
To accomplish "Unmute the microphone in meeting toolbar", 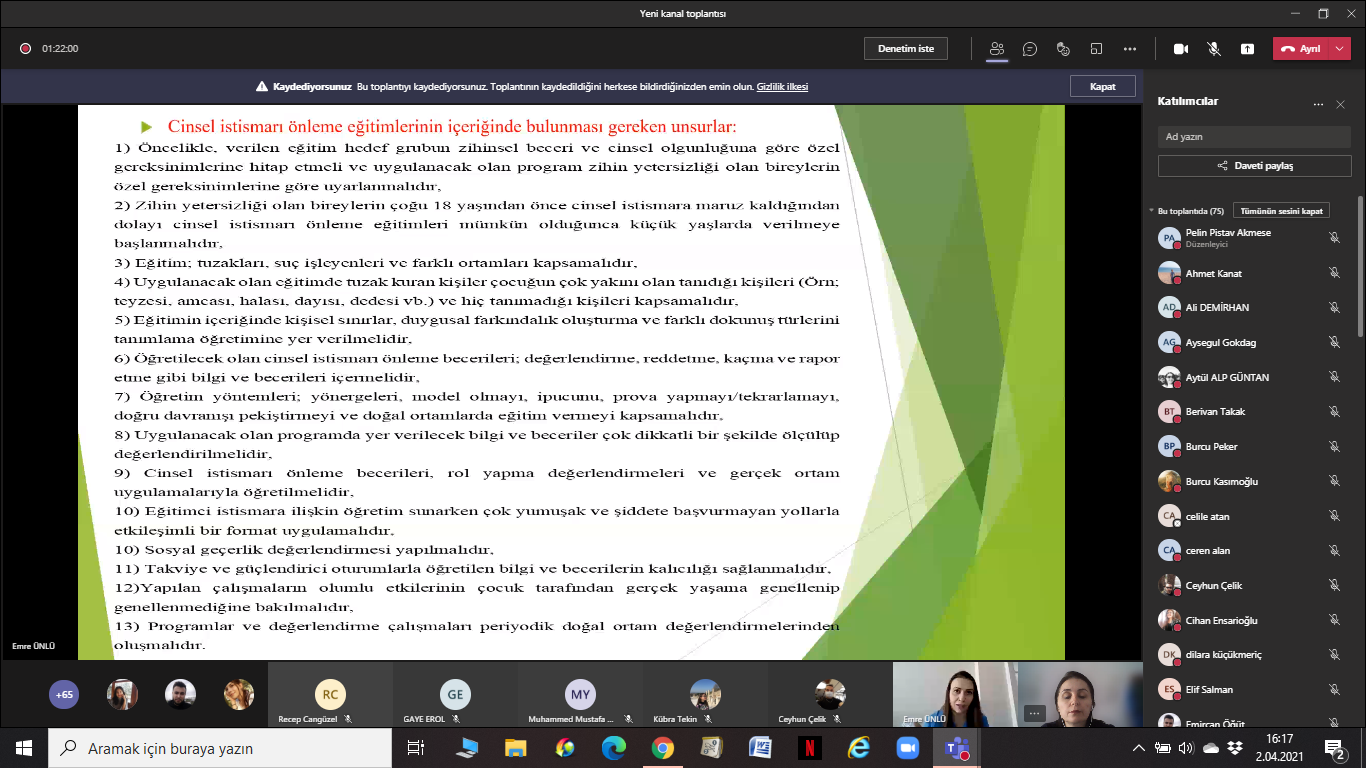I will coord(1214,48).
